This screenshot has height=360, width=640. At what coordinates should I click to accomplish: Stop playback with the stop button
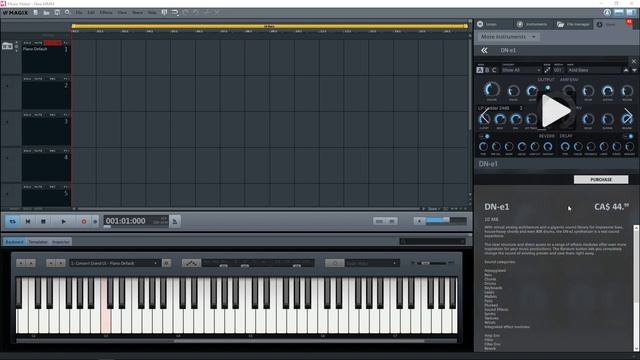(x=43, y=221)
